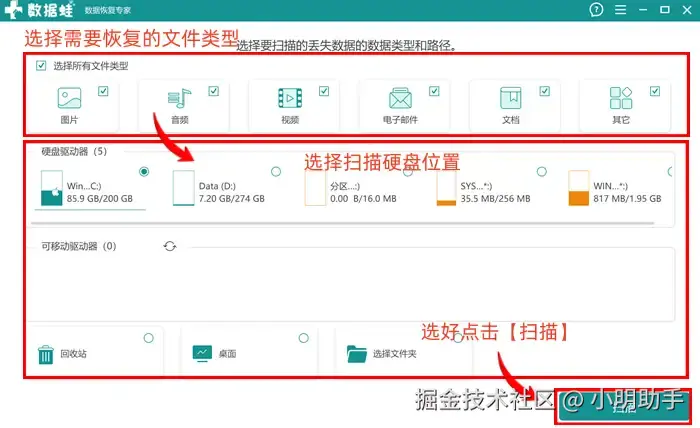The height and width of the screenshot is (428, 700).
Task: Open the help question mark icon
Action: [596, 9]
